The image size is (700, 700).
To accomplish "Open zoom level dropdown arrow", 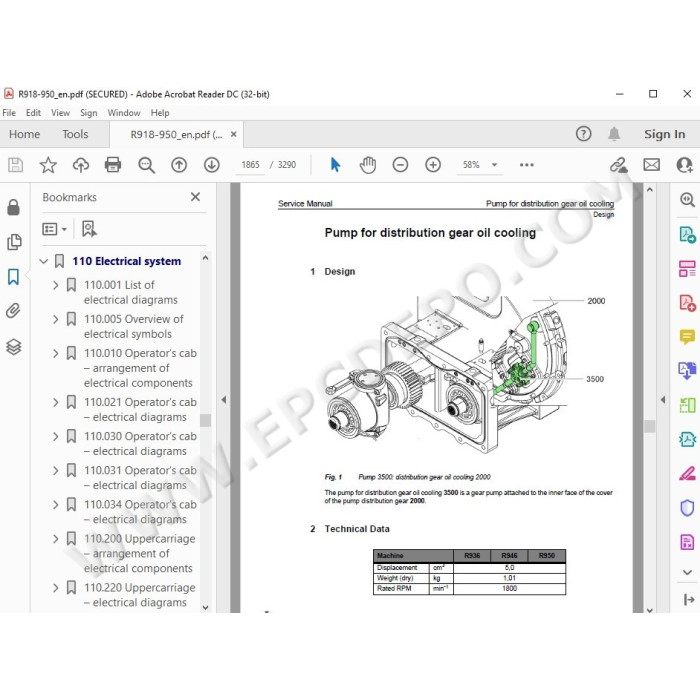I will point(494,165).
